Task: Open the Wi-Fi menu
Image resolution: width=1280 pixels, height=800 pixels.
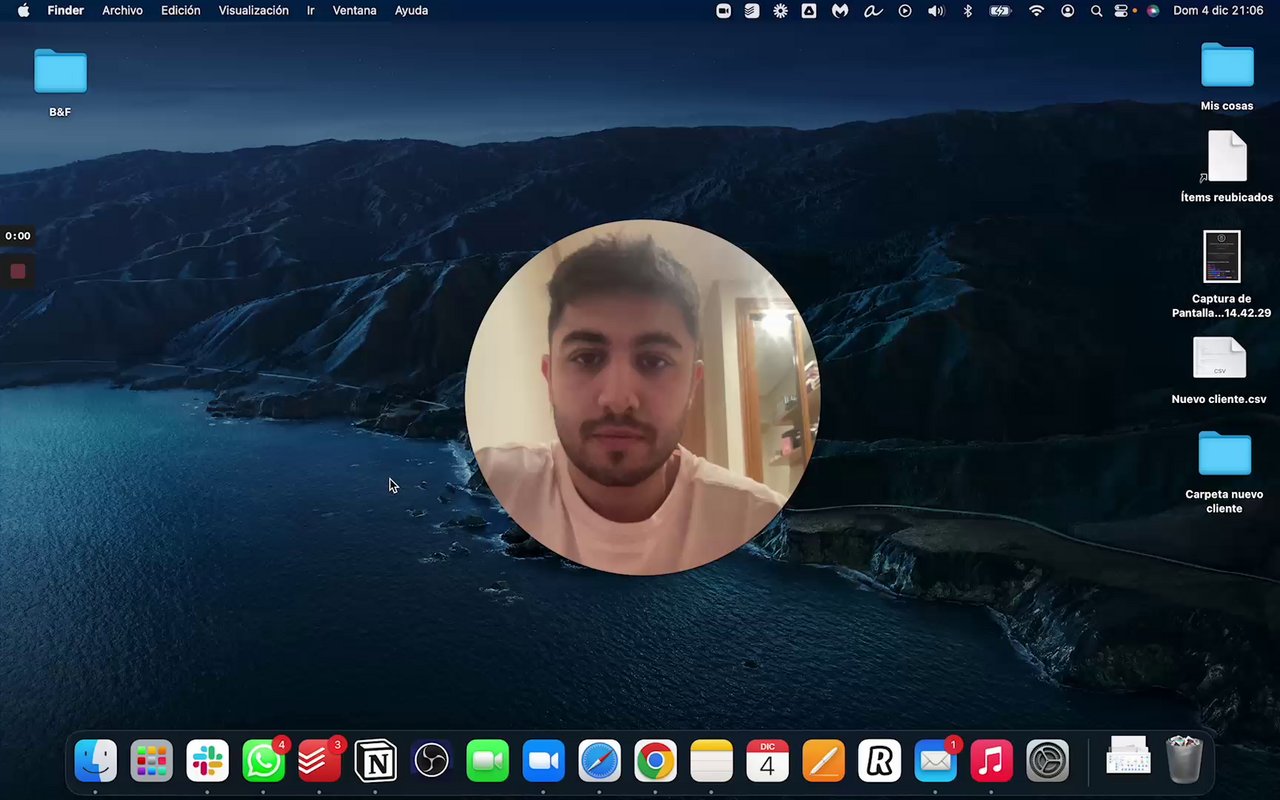Action: point(1036,11)
